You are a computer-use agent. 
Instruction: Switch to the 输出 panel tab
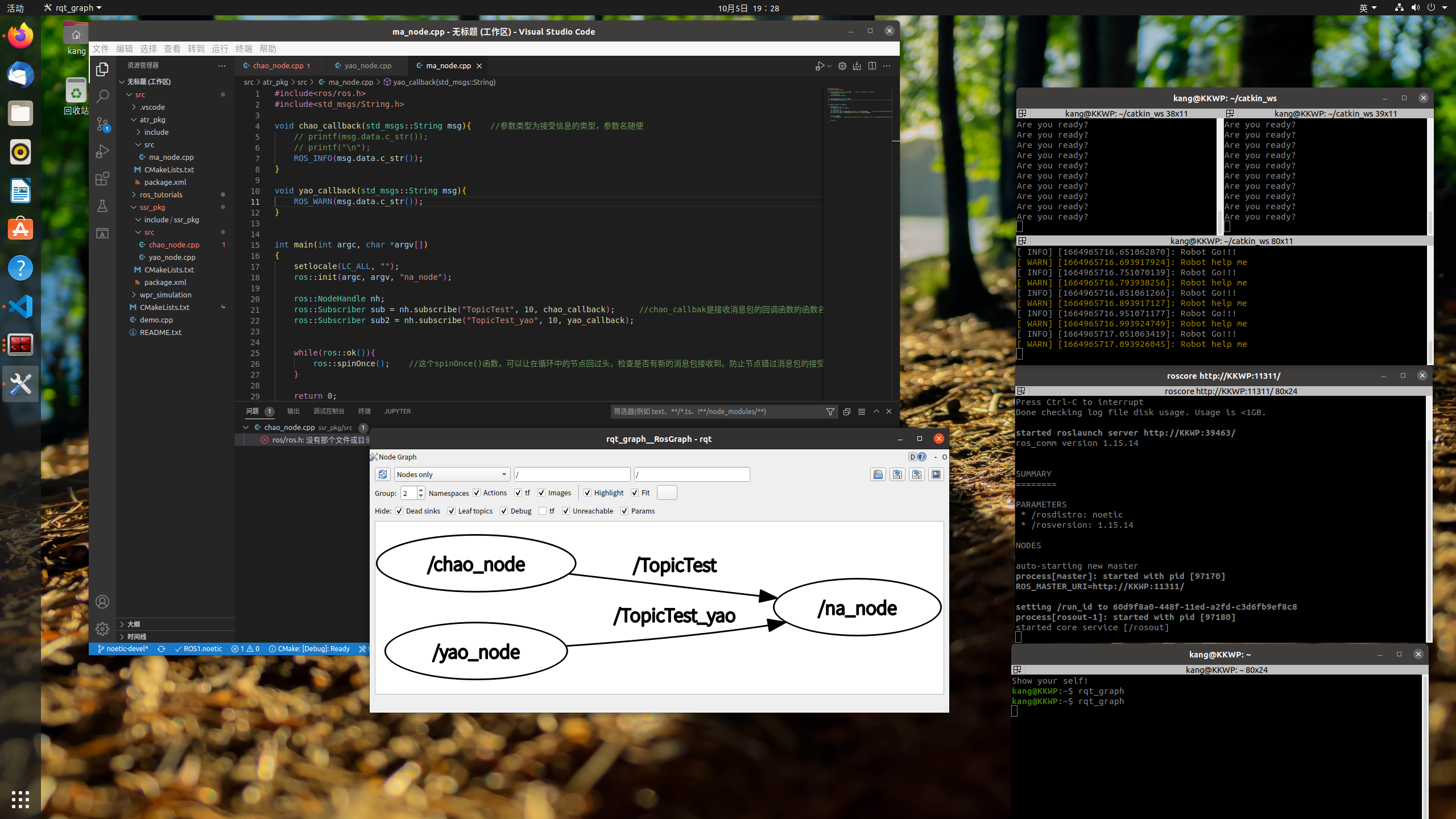point(293,411)
